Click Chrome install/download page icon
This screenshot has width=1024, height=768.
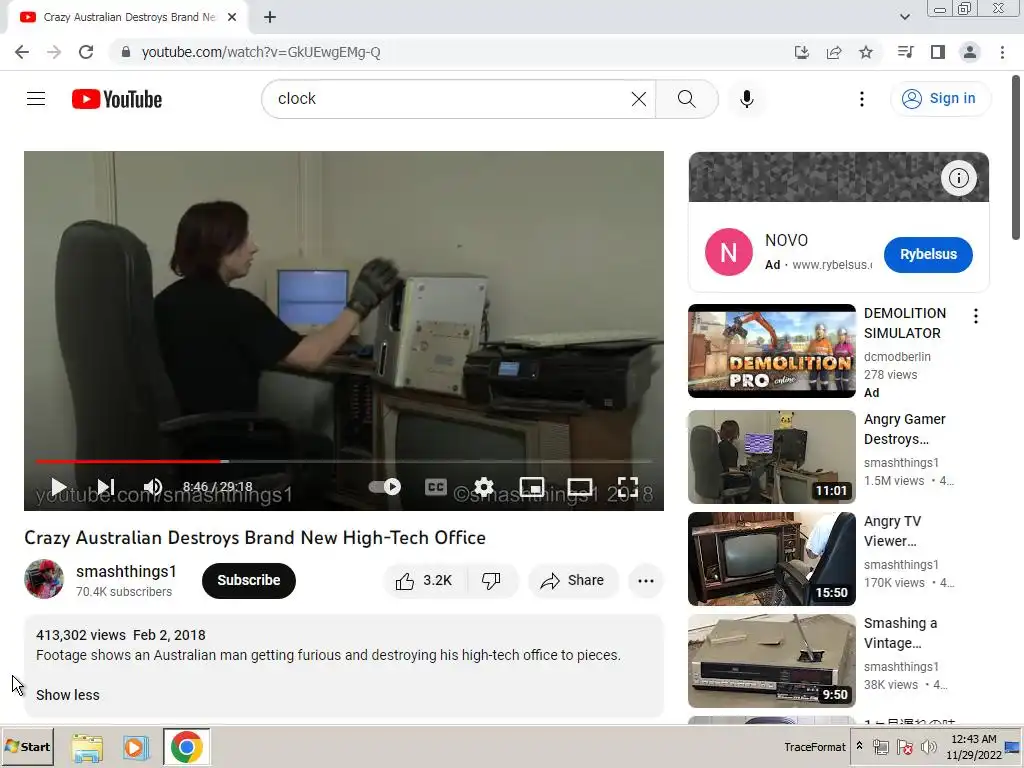[x=801, y=52]
